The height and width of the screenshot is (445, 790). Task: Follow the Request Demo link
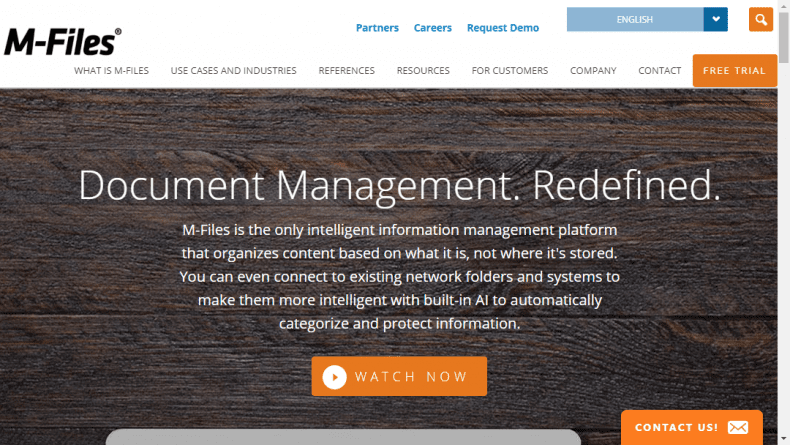pyautogui.click(x=503, y=28)
